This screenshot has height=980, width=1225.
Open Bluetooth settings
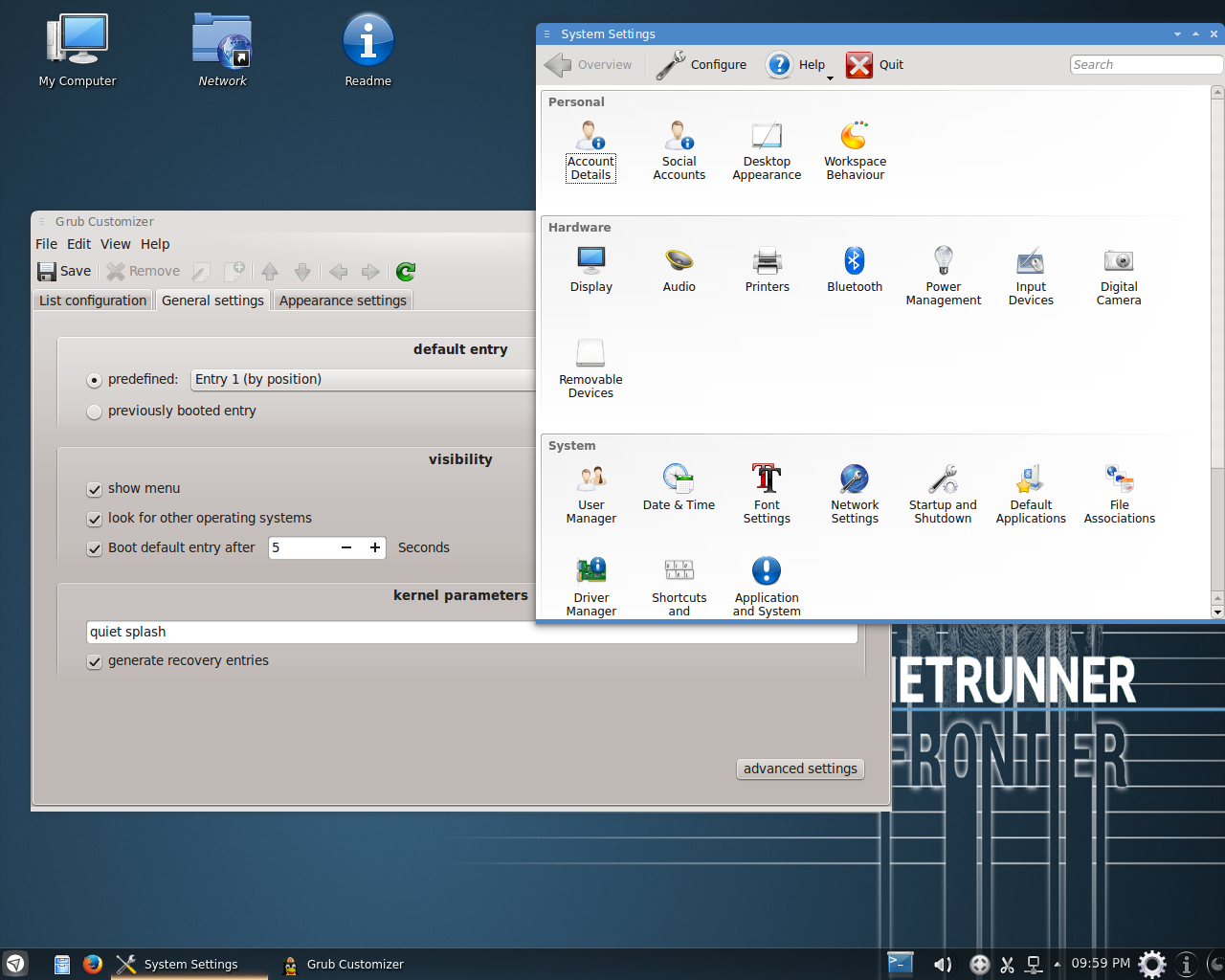click(855, 270)
